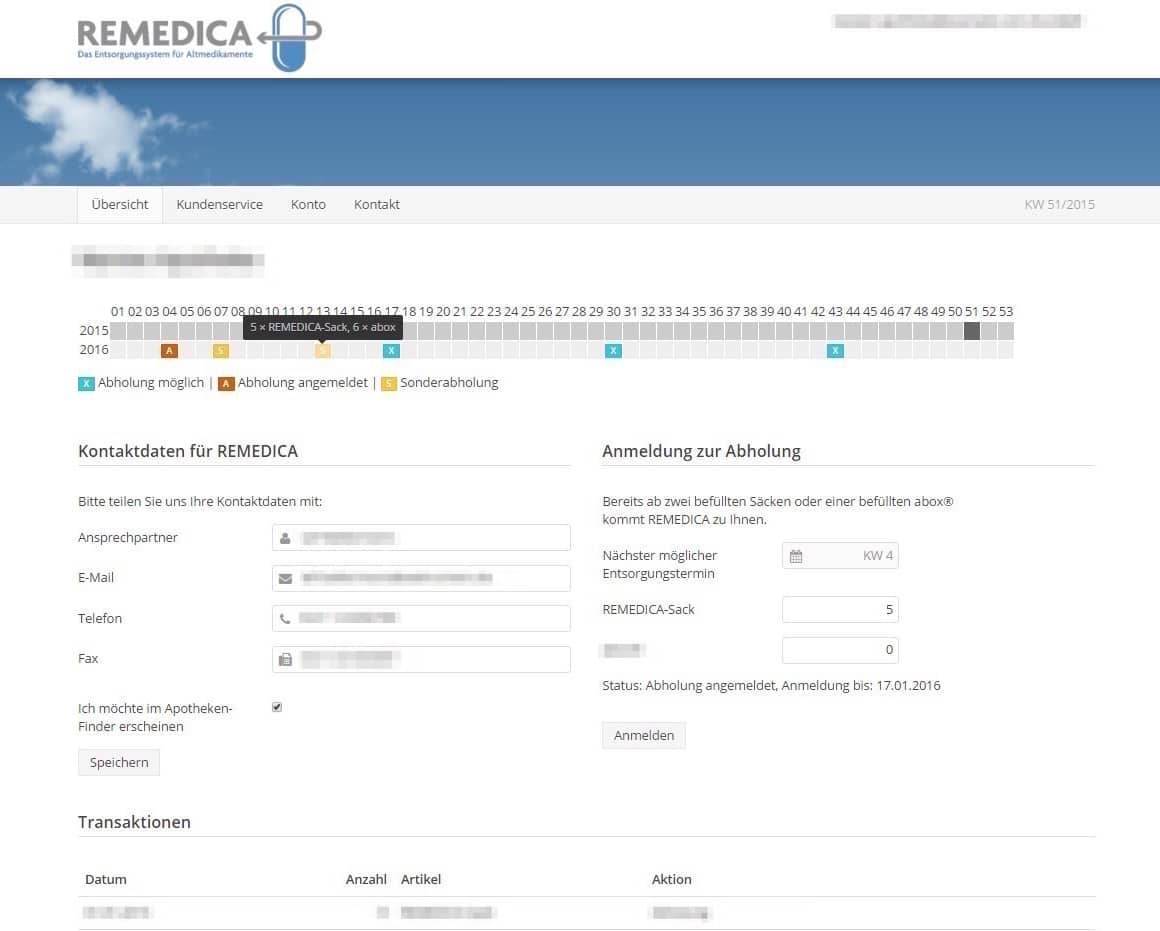Navigate to the Kontakt page

point(377,204)
